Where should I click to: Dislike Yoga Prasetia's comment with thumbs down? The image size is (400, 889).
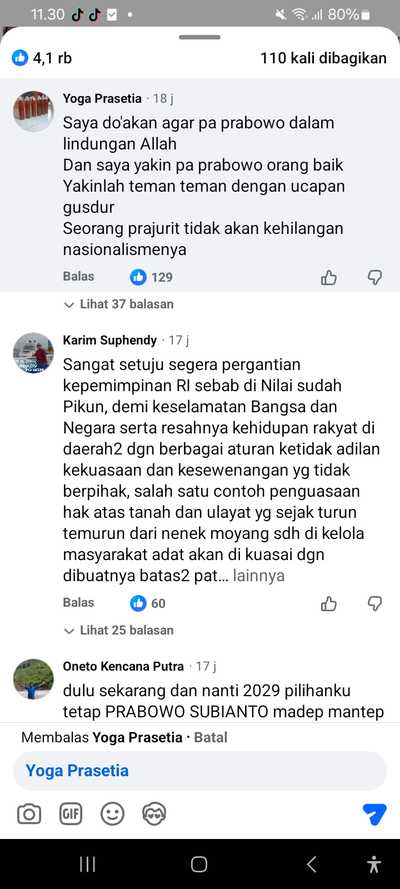click(375, 277)
